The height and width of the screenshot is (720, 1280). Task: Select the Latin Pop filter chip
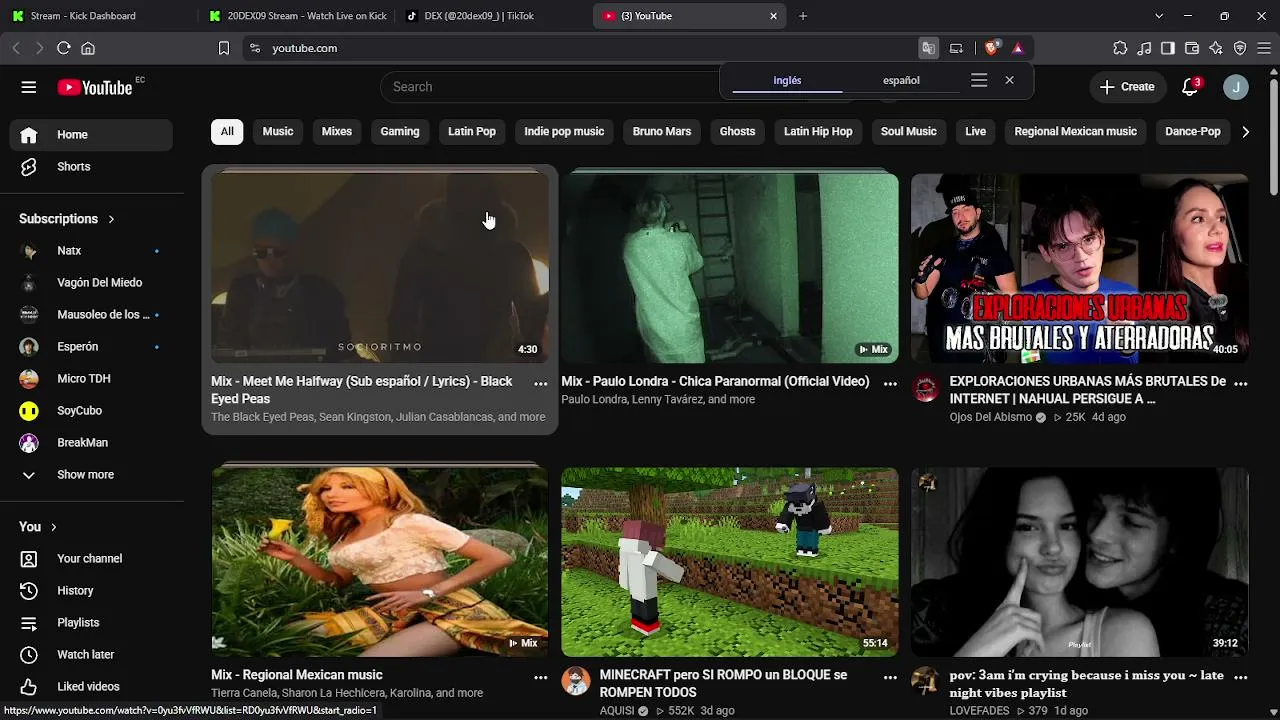[472, 132]
